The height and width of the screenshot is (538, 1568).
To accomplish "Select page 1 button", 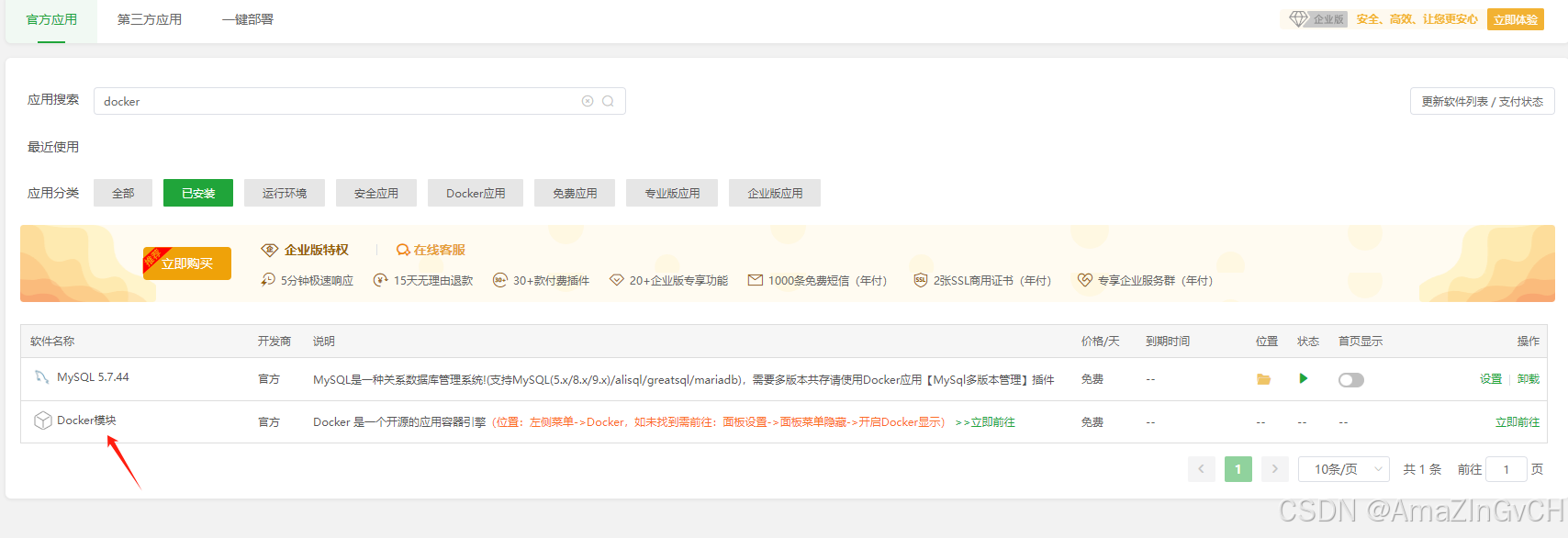I will click(x=1238, y=469).
